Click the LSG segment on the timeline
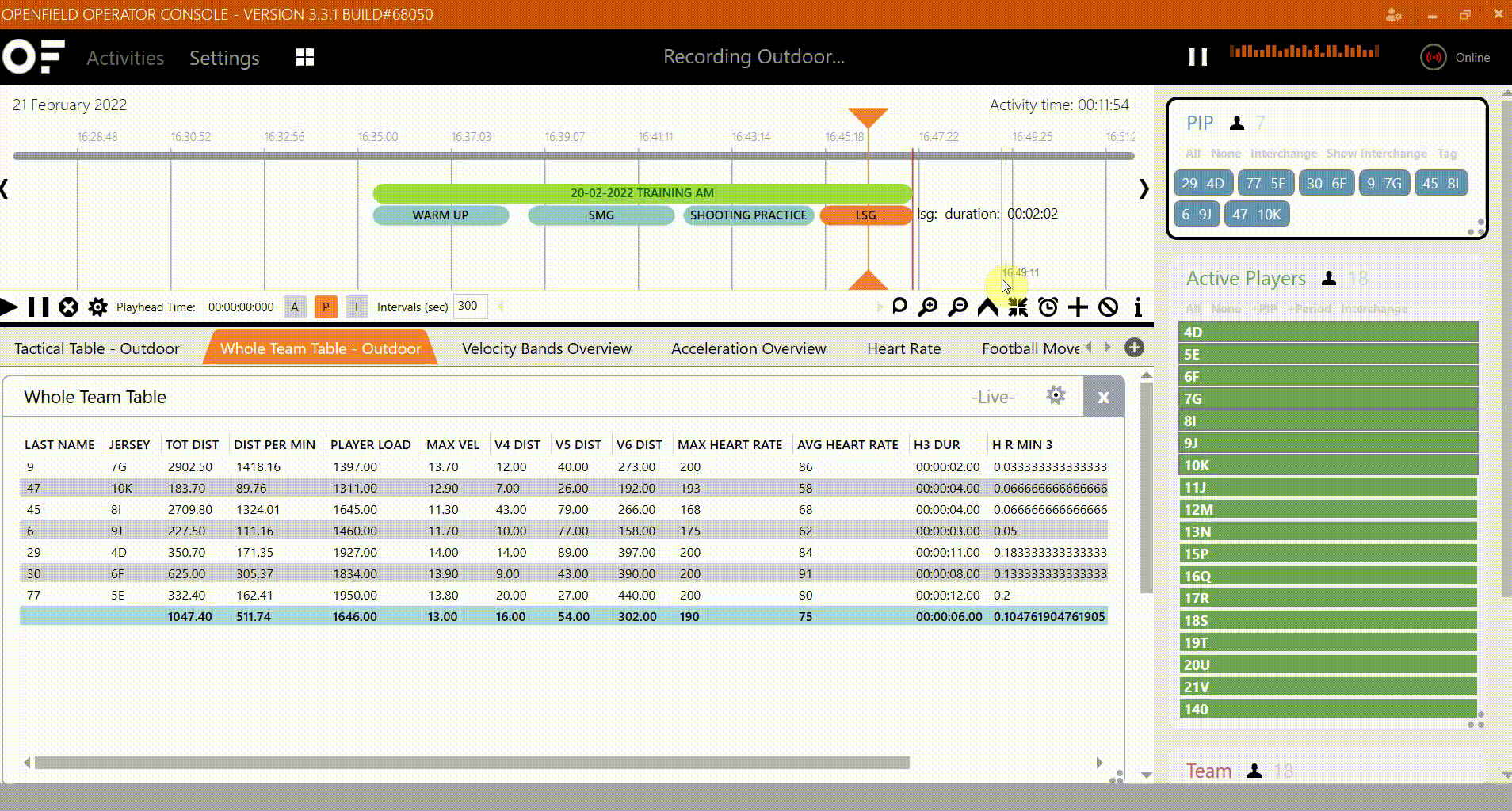Viewport: 1512px width, 811px height. [865, 215]
